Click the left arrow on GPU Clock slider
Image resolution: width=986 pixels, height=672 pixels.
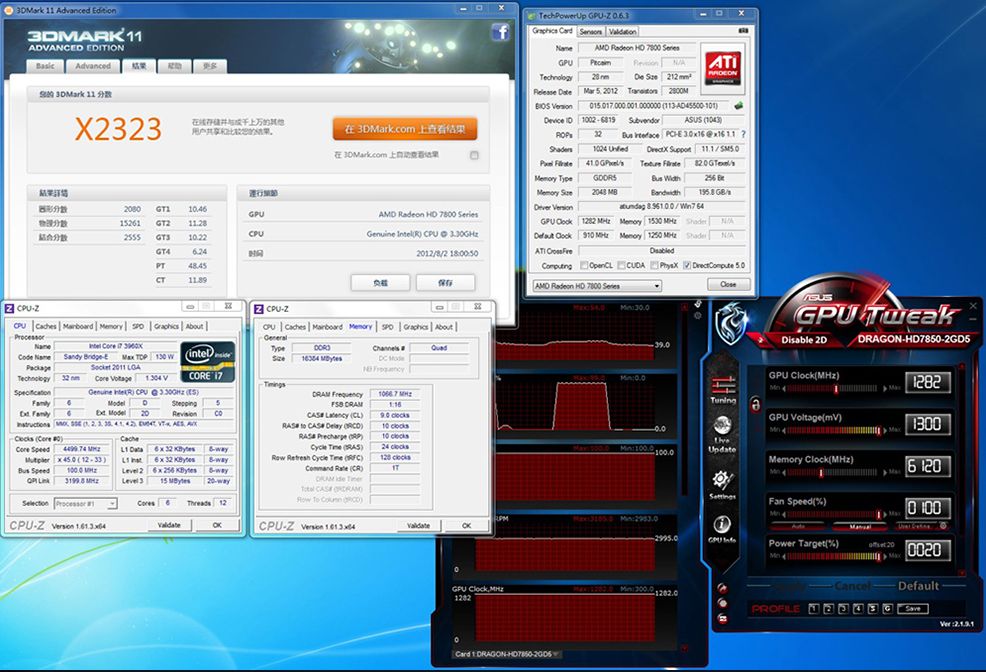tap(784, 388)
